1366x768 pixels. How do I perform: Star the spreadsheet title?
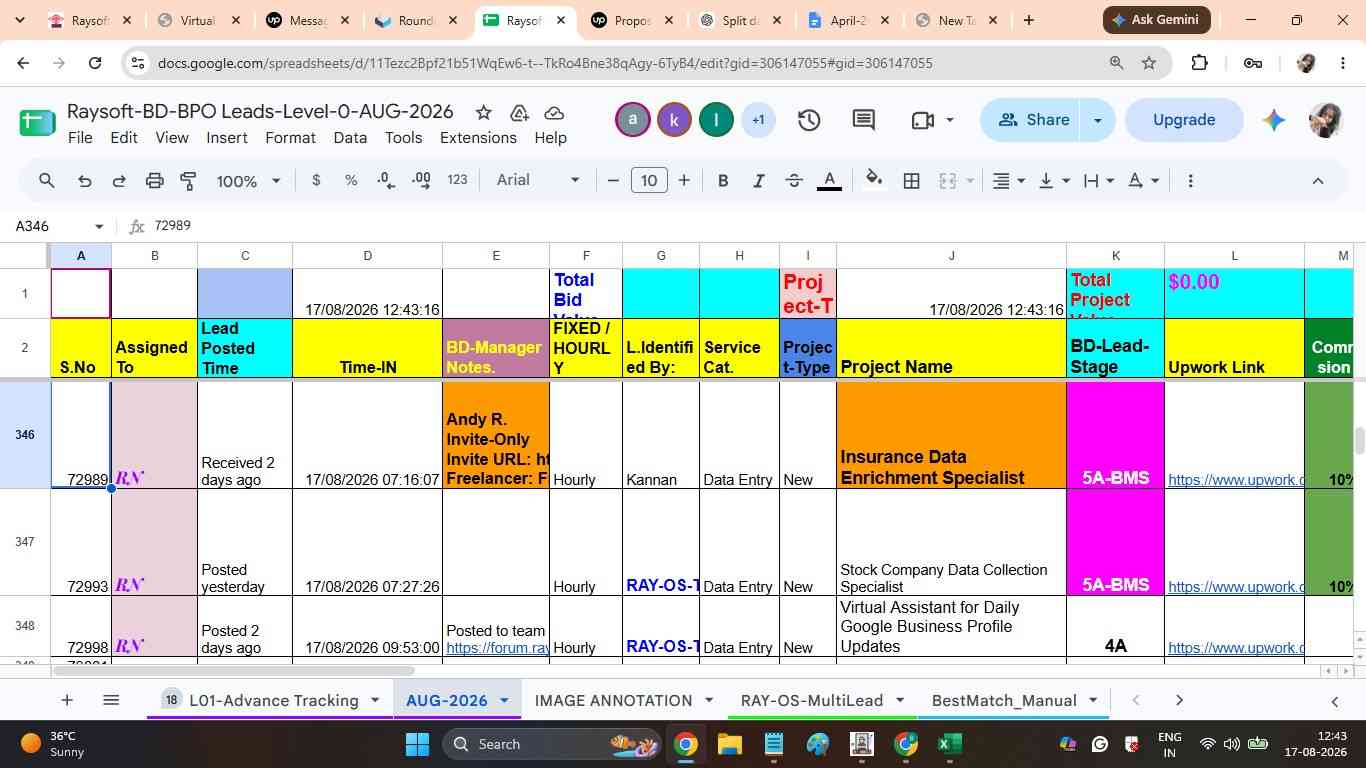click(x=483, y=112)
